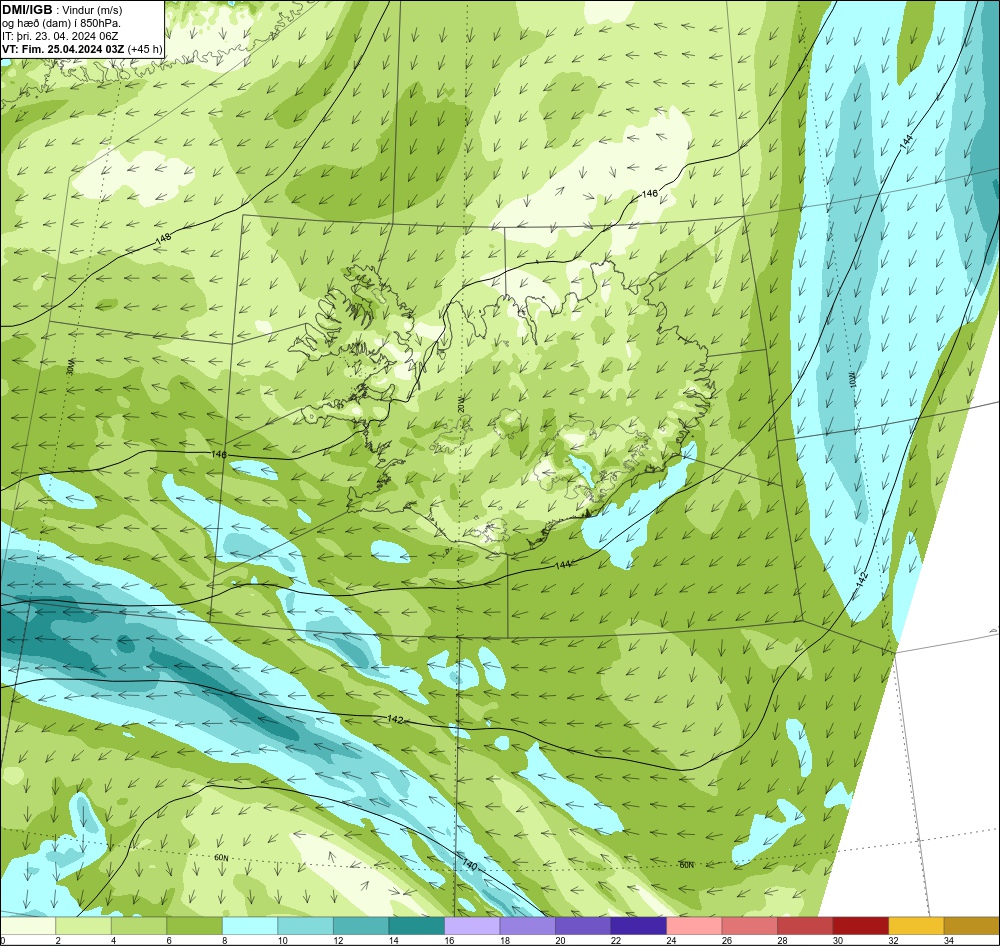Screen dimensions: 1000x946
Task: Click the 'Vindur (m/s)' label
Action: coord(92,10)
